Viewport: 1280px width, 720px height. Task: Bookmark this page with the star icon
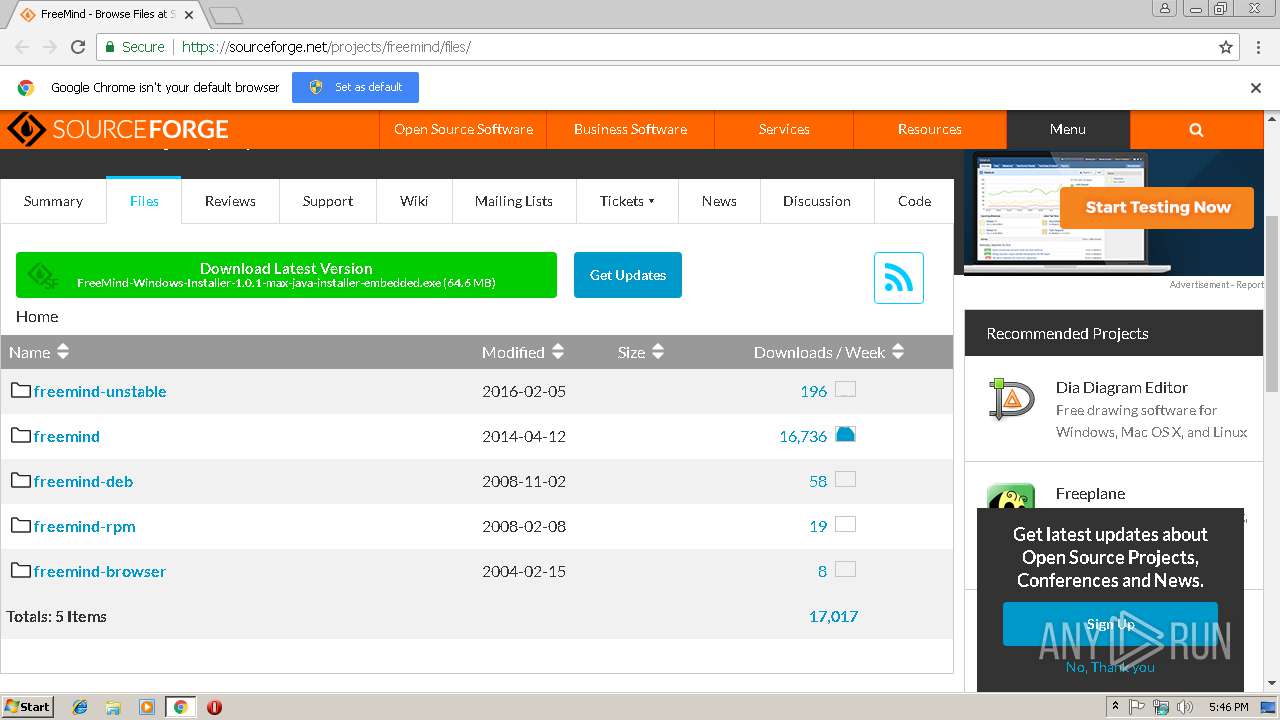pos(1226,47)
